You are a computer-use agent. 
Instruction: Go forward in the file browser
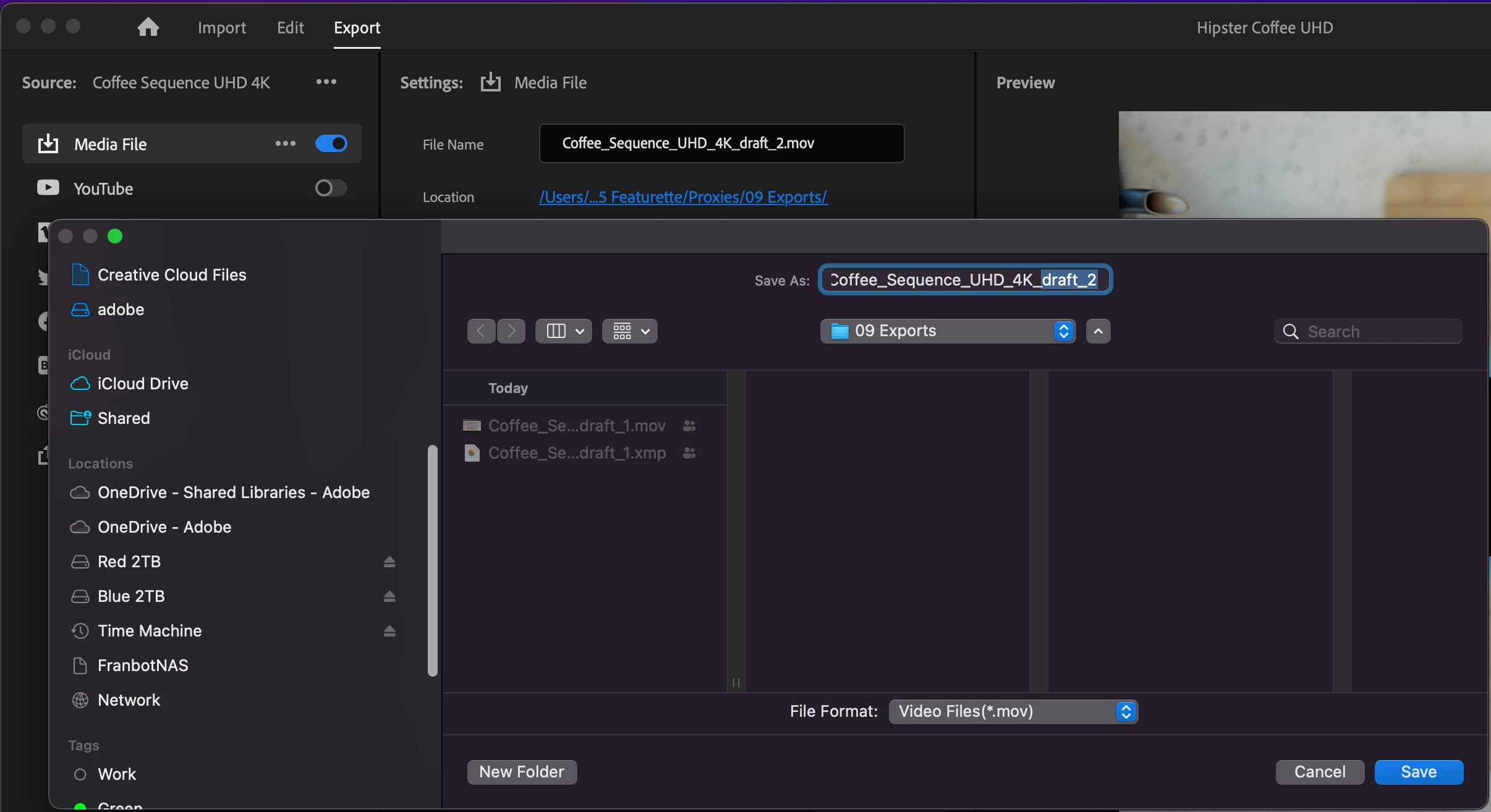(x=511, y=331)
